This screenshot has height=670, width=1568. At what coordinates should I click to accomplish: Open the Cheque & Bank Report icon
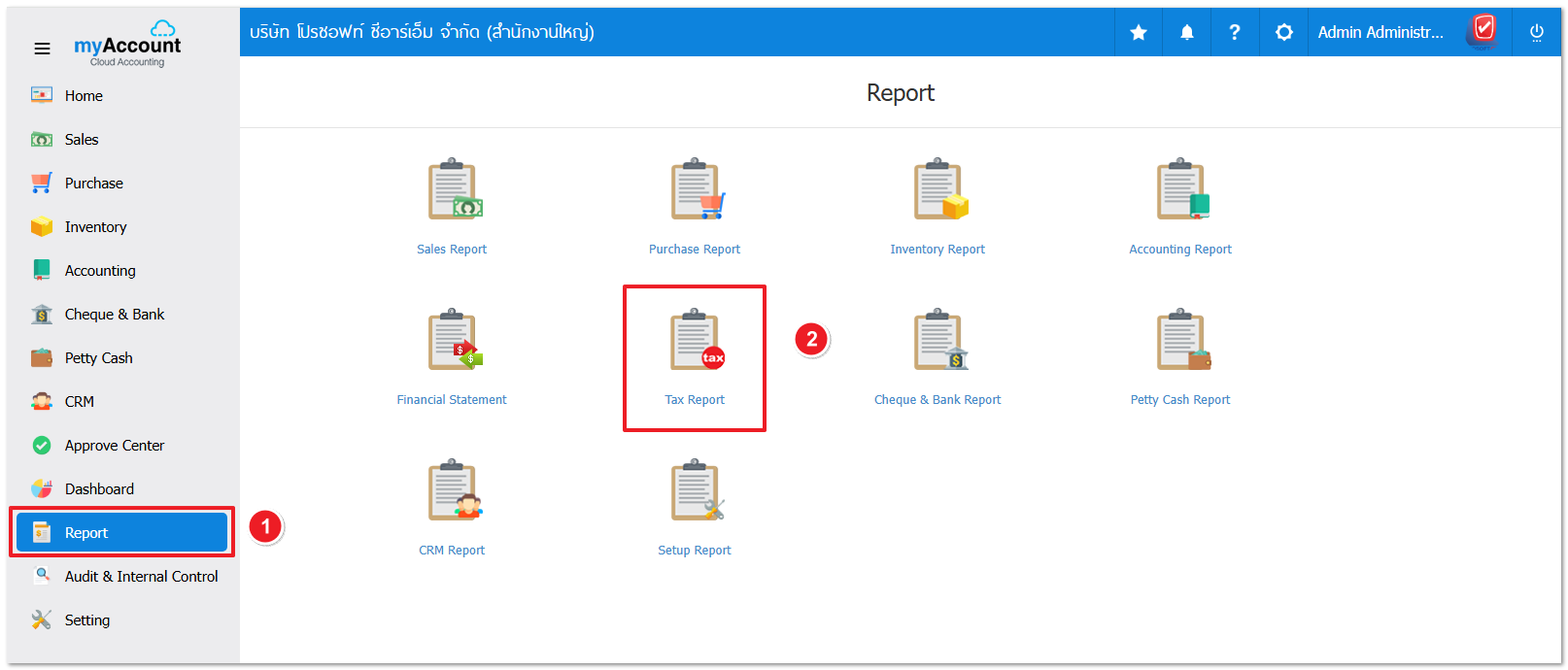[x=938, y=341]
